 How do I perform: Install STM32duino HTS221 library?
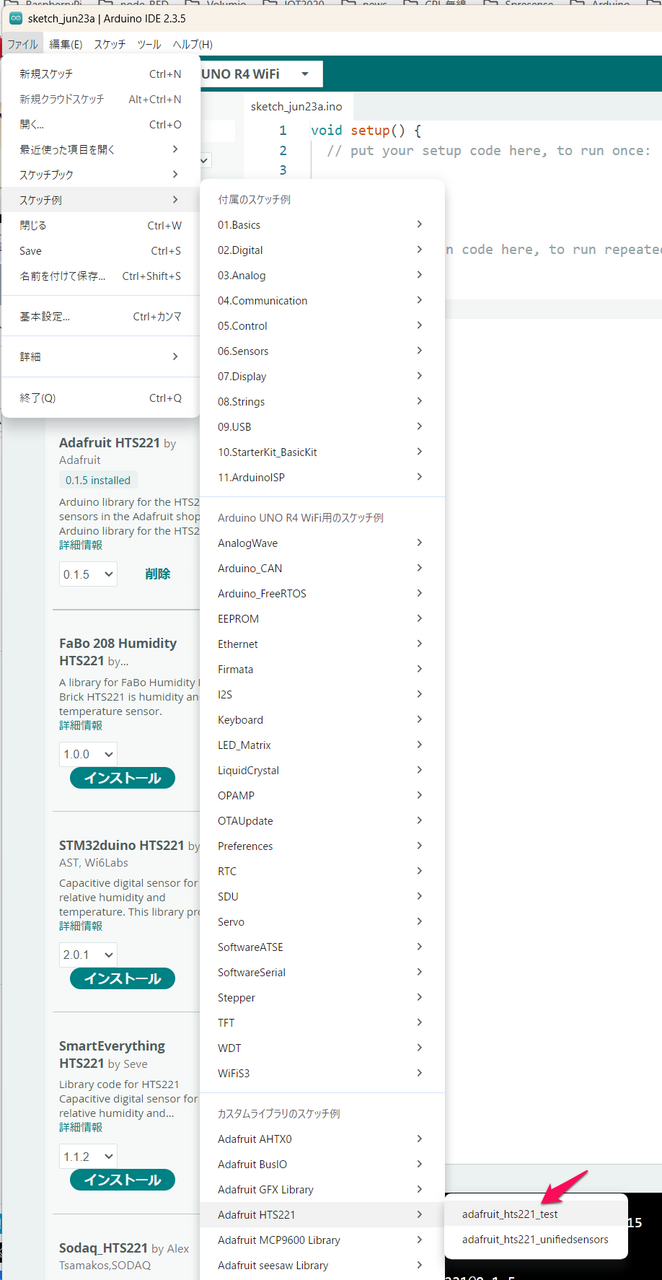coord(122,979)
